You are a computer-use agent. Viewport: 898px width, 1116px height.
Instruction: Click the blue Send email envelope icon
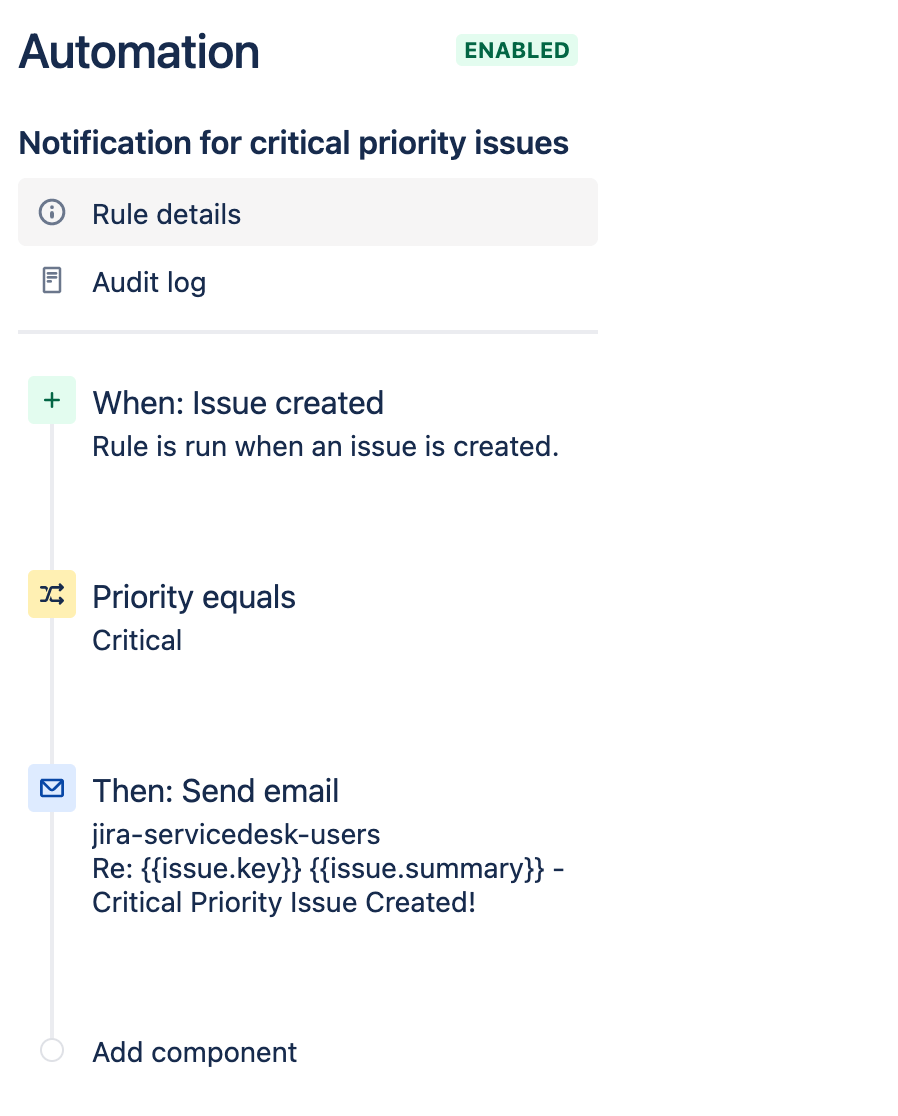coord(51,788)
